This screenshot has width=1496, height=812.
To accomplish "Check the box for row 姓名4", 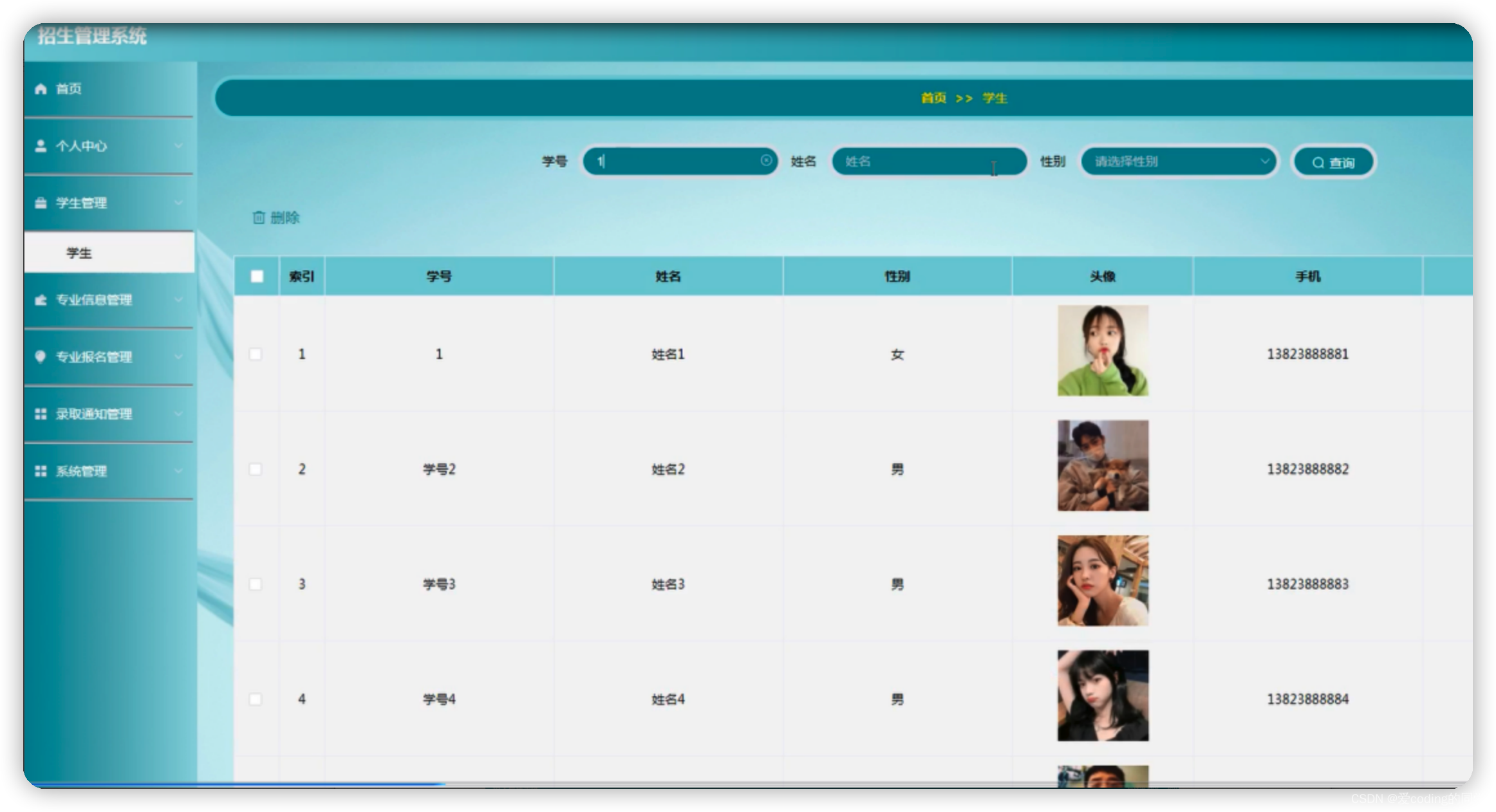I will 256,699.
